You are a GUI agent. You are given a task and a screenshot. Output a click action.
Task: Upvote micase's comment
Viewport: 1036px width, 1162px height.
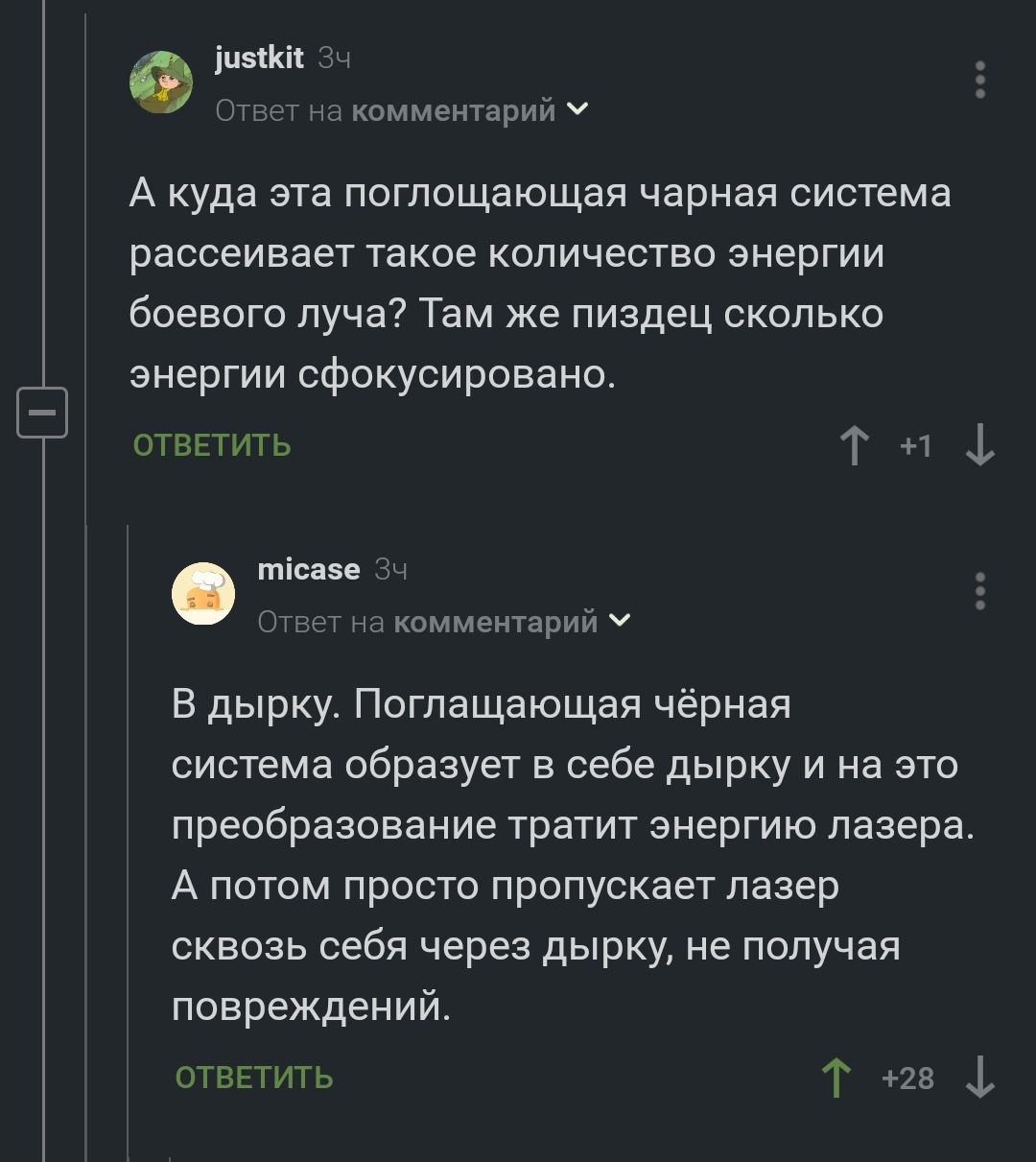pos(836,1078)
